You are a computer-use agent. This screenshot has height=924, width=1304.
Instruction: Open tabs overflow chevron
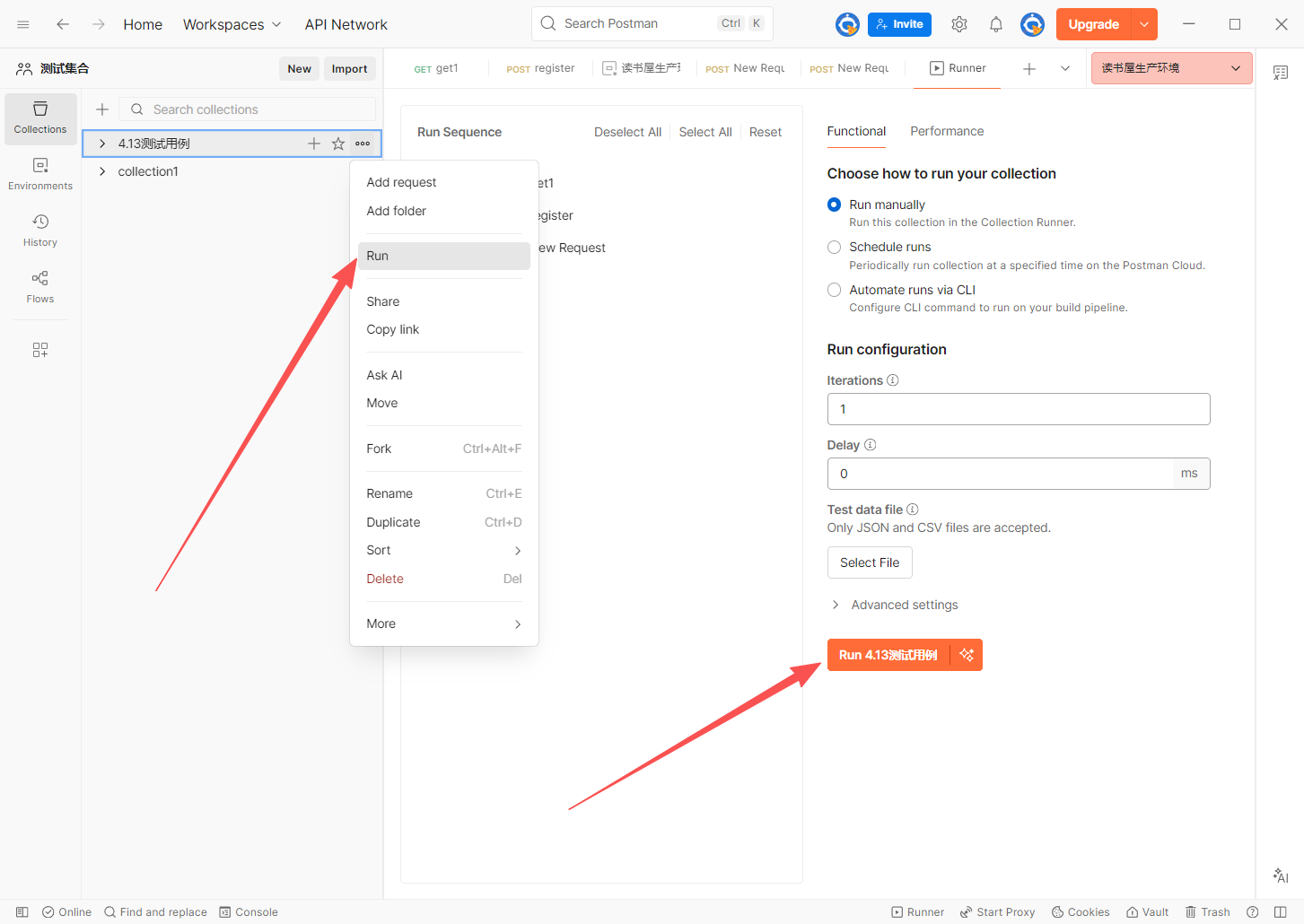point(1065,68)
